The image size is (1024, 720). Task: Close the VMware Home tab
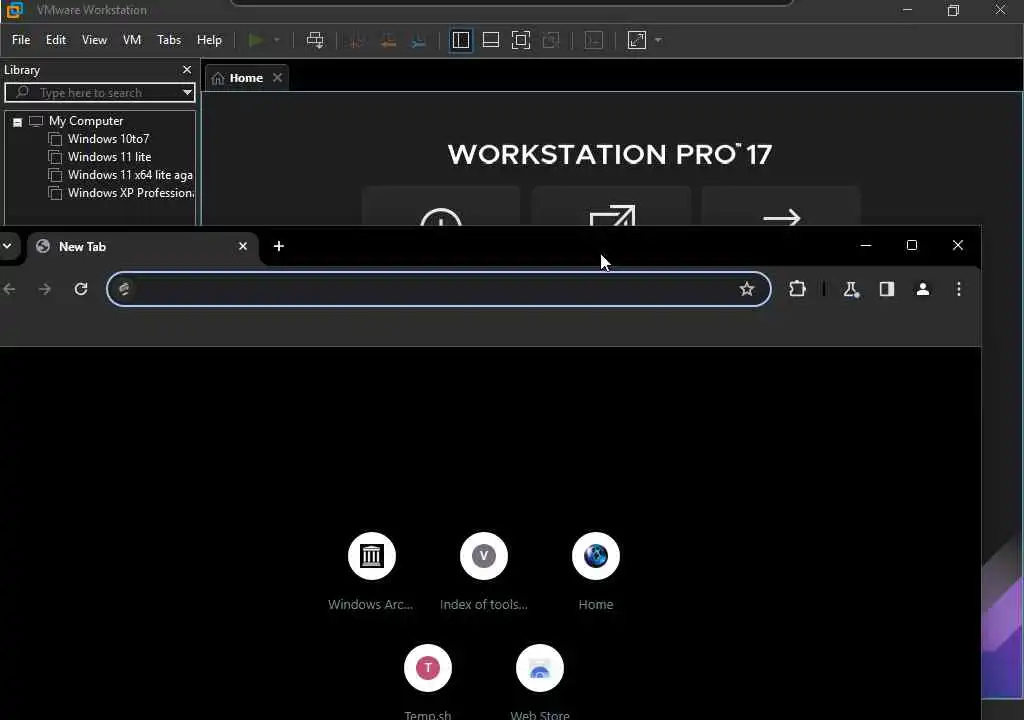pyautogui.click(x=278, y=78)
